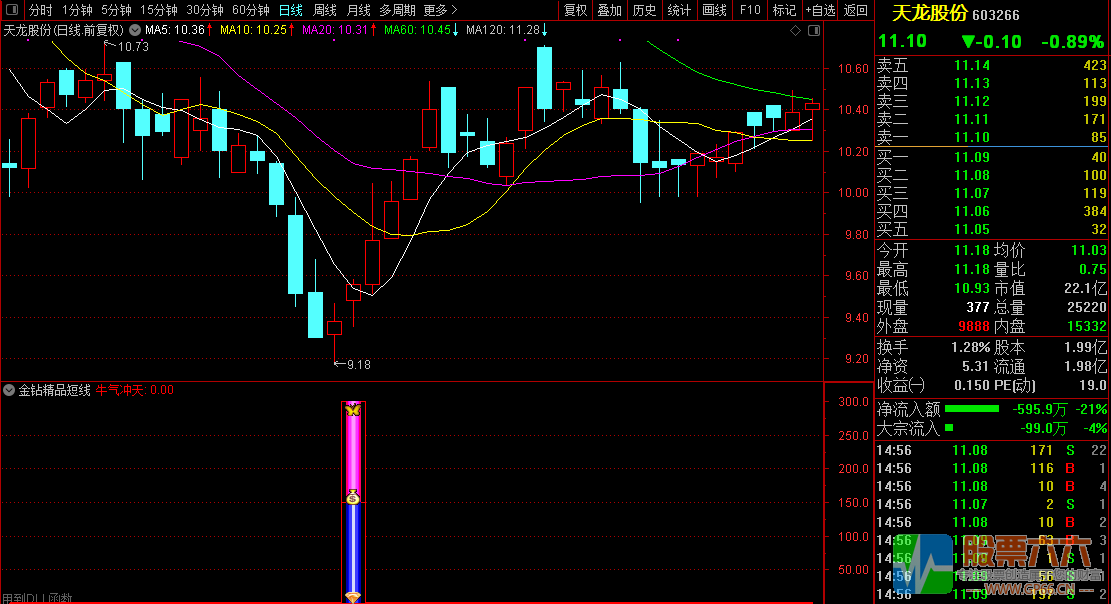Switch to the 分时 intraday view
This screenshot has height=604, width=1111.
coord(41,10)
